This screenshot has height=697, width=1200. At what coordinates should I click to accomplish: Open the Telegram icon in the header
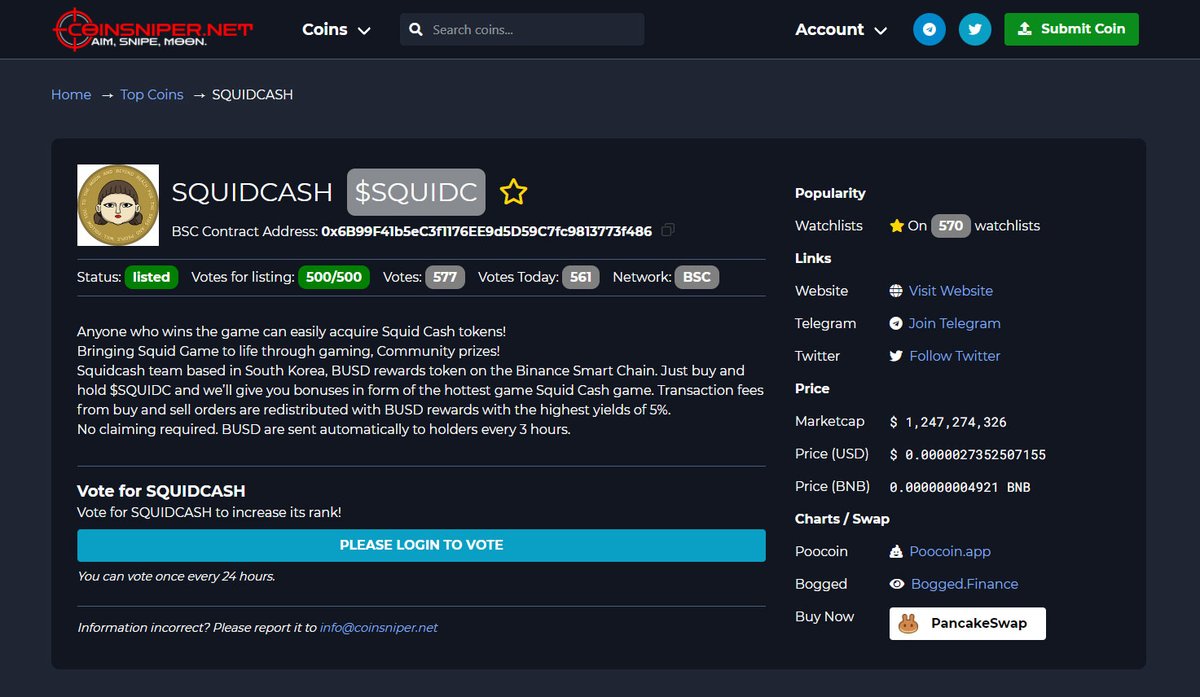click(929, 29)
